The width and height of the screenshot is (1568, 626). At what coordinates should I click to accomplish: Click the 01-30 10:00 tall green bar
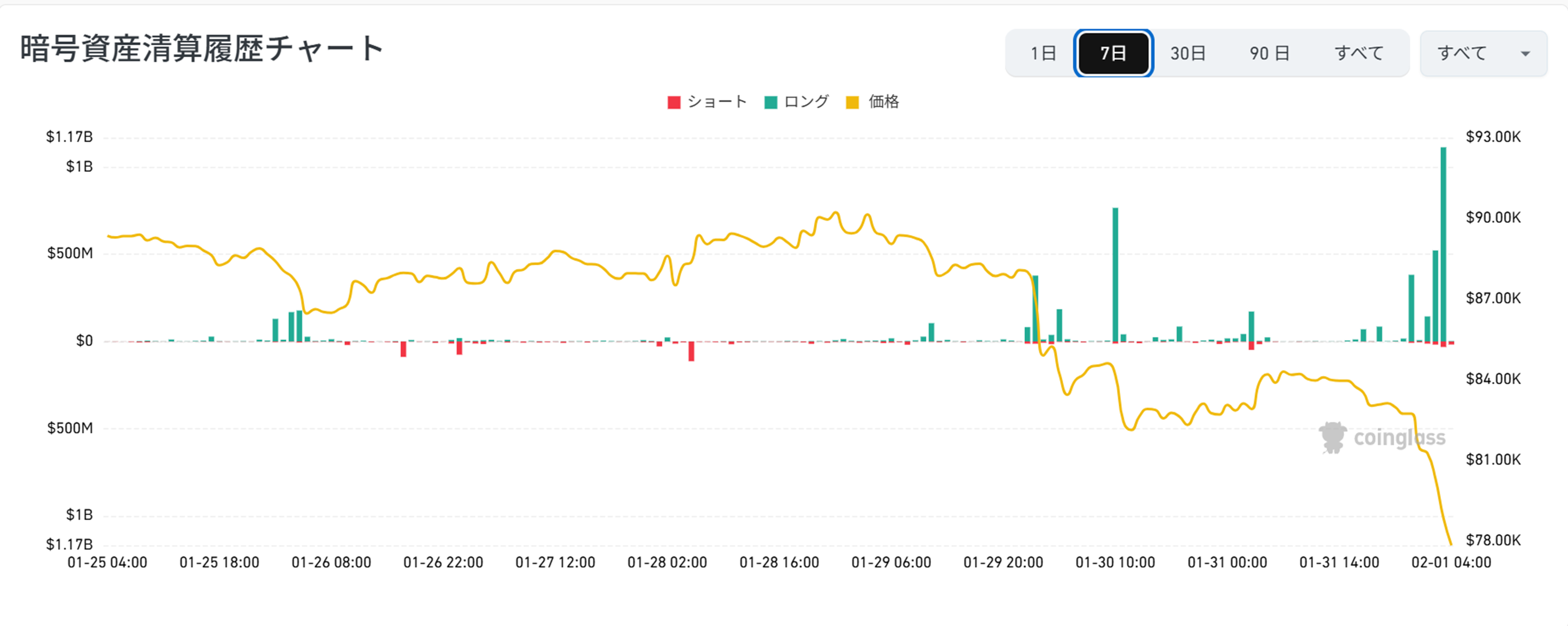point(1116,274)
